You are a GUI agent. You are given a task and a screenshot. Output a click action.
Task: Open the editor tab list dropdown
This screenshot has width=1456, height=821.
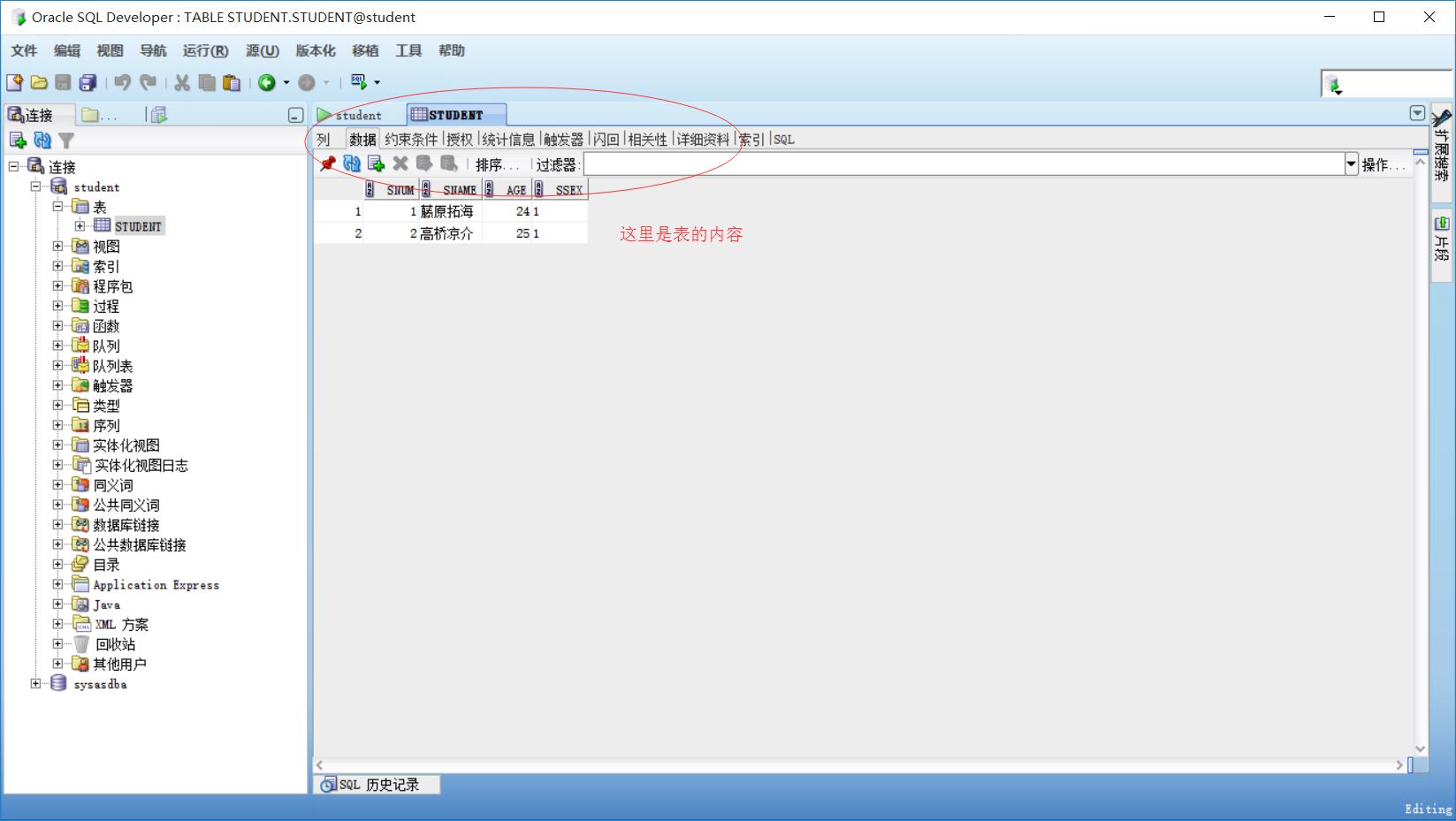(x=1417, y=113)
